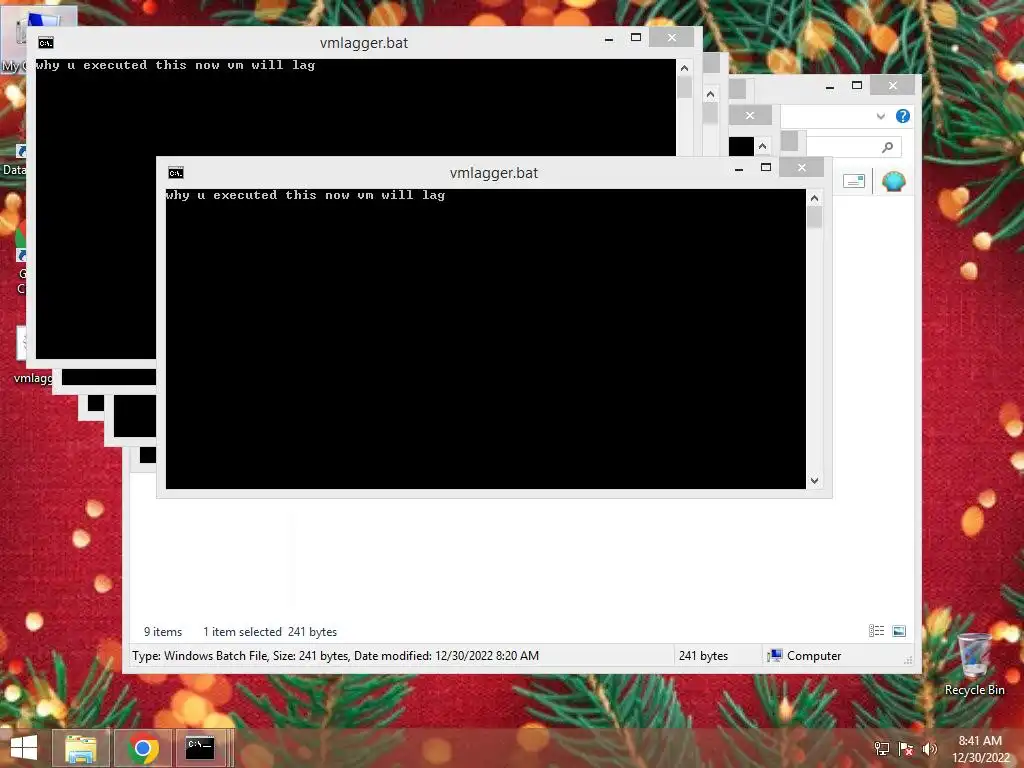Screen dimensions: 1024x768
Task: Maximize the front vmlagger.bat console window
Action: [x=765, y=168]
